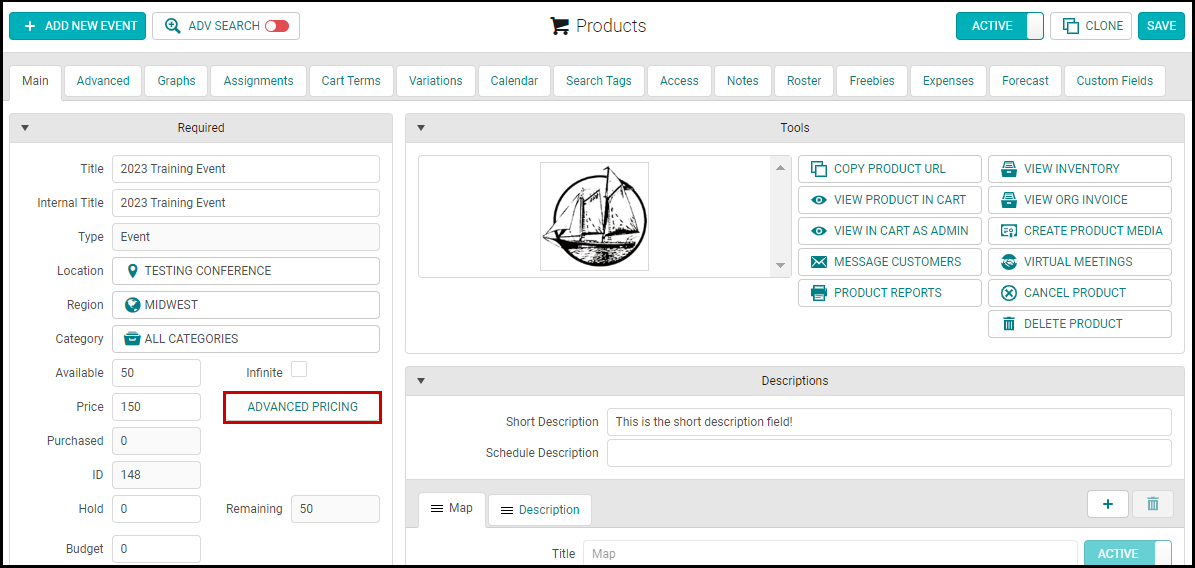This screenshot has width=1195, height=568.
Task: Collapse the Tools panel
Action: click(x=420, y=128)
